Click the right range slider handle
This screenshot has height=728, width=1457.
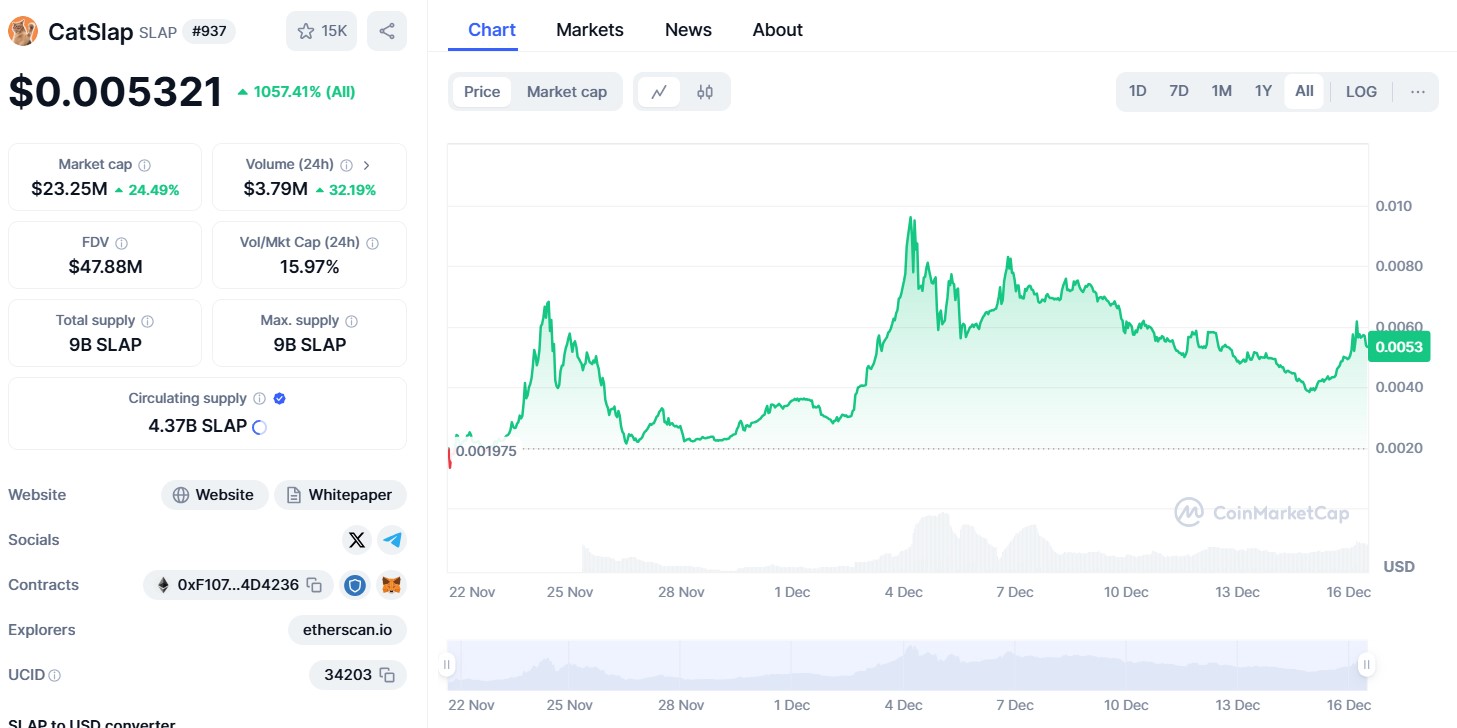point(1366,664)
